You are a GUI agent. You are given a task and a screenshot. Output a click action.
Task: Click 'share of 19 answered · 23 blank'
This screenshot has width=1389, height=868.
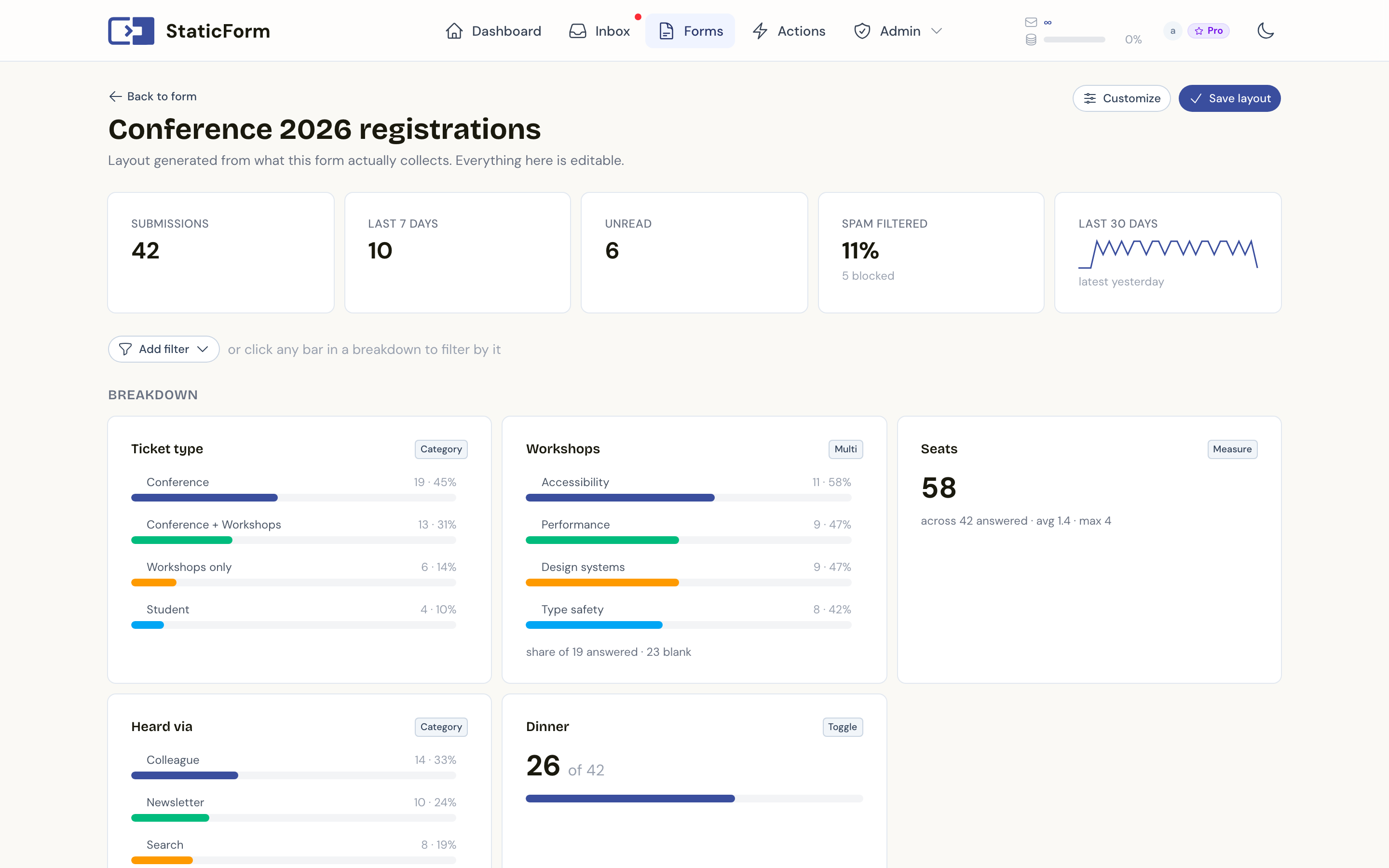pyautogui.click(x=608, y=652)
